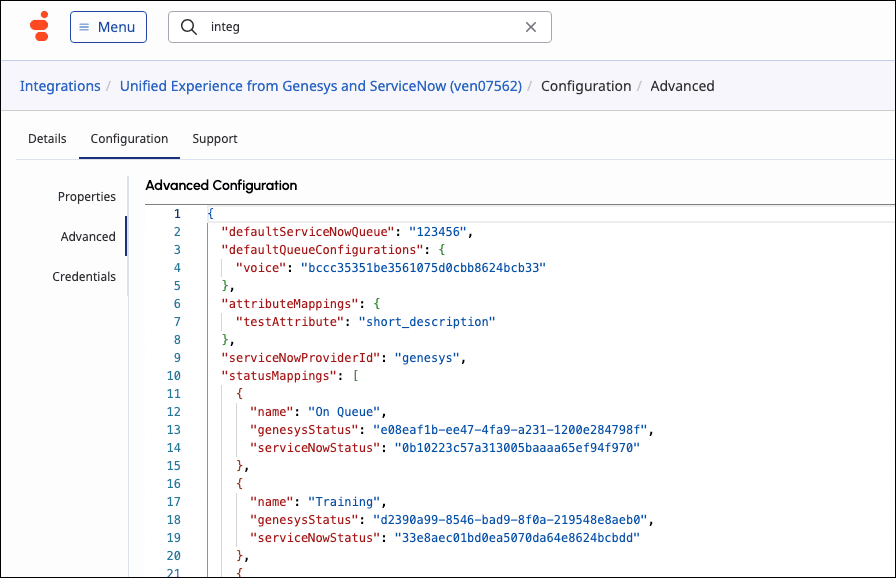Click line number 16 in the gutter
Viewport: 896px width, 578px height.
[x=174, y=484]
